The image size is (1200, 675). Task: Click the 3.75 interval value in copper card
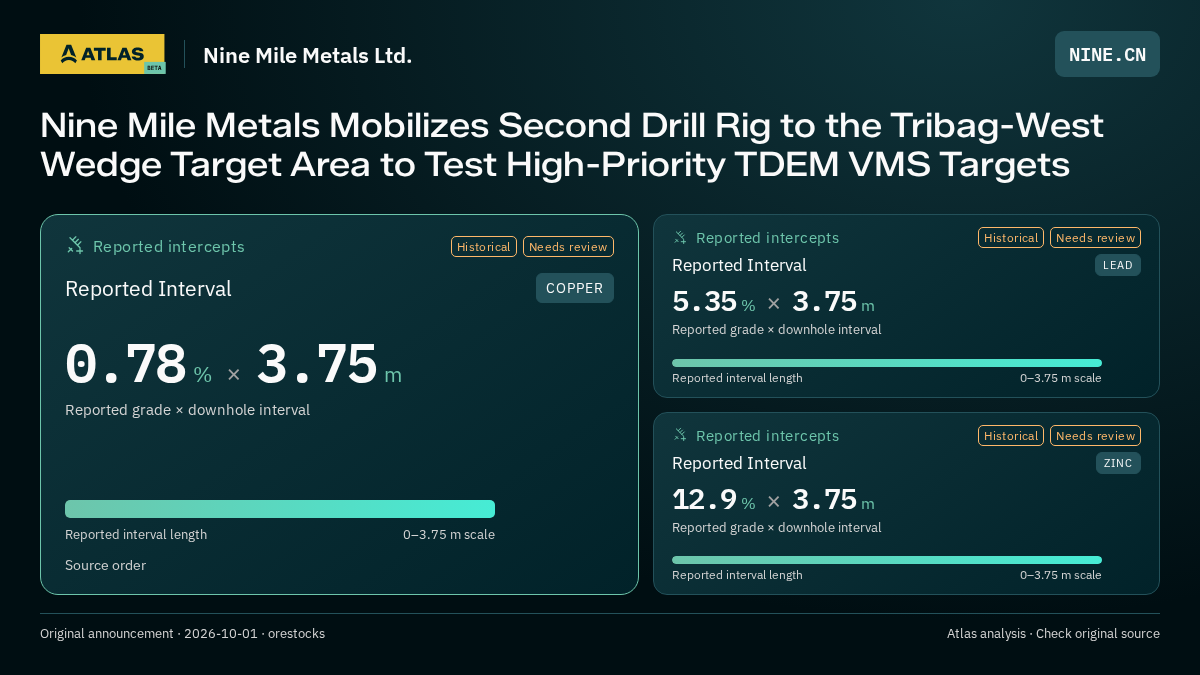point(317,365)
